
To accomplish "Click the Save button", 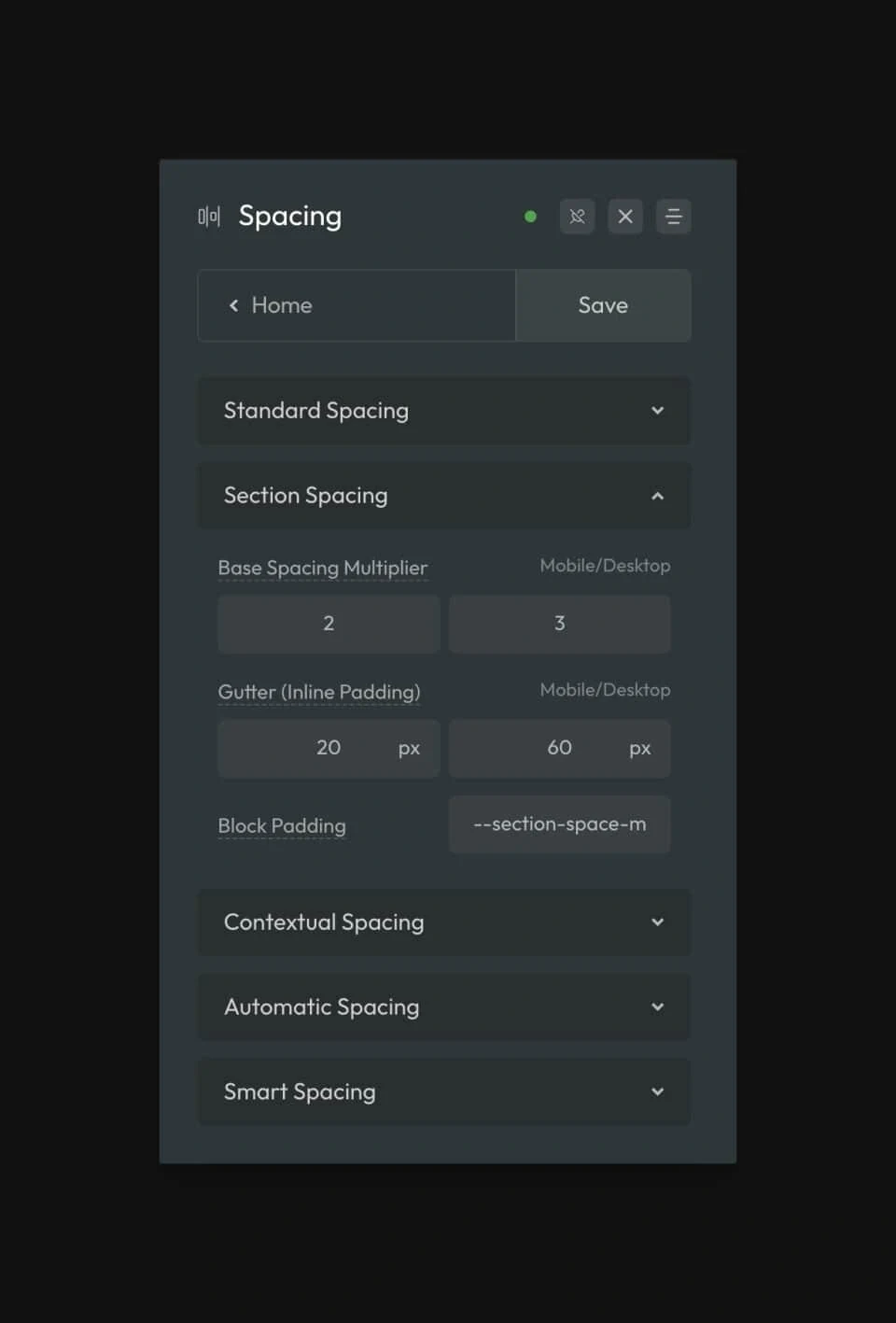I will click(603, 305).
